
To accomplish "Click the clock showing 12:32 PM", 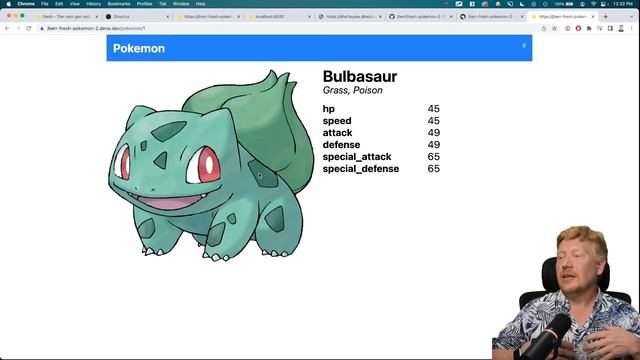I will click(622, 4).
